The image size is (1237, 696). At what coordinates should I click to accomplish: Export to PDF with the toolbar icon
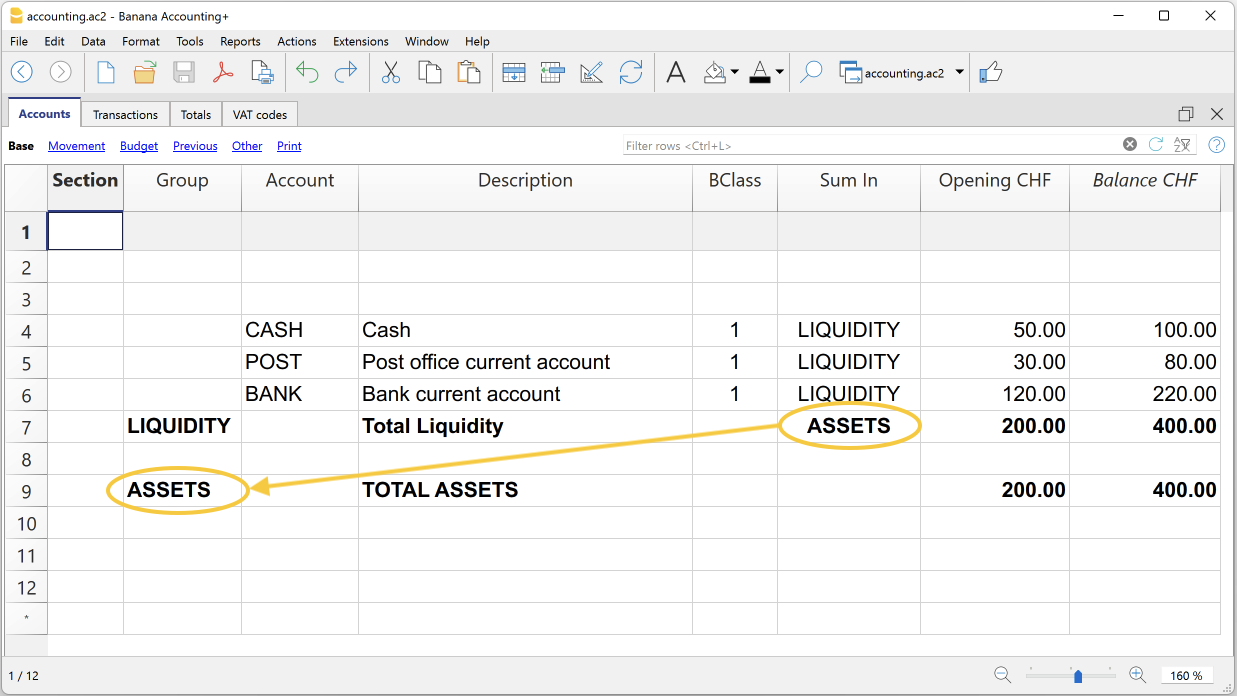223,72
